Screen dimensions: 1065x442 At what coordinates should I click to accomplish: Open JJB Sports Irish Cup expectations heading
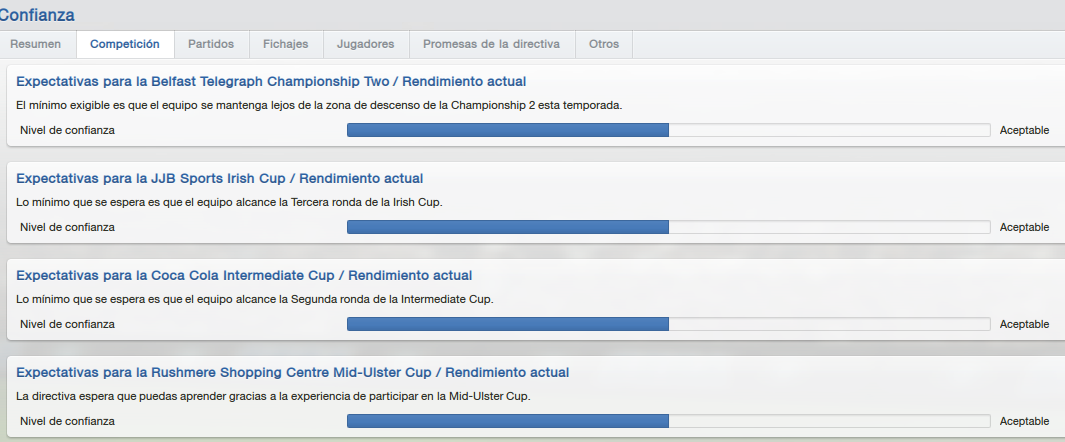coord(219,179)
